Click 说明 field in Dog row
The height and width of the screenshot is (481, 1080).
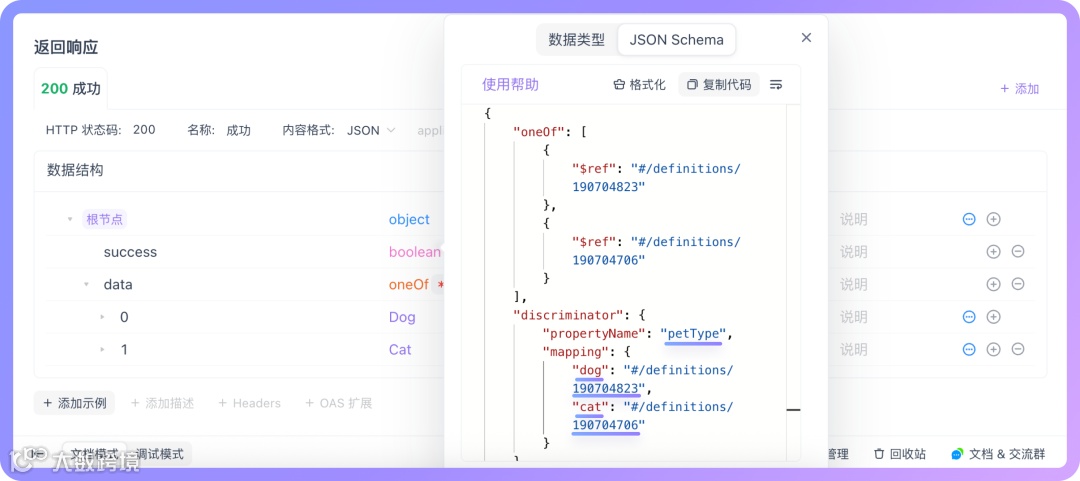tap(853, 317)
